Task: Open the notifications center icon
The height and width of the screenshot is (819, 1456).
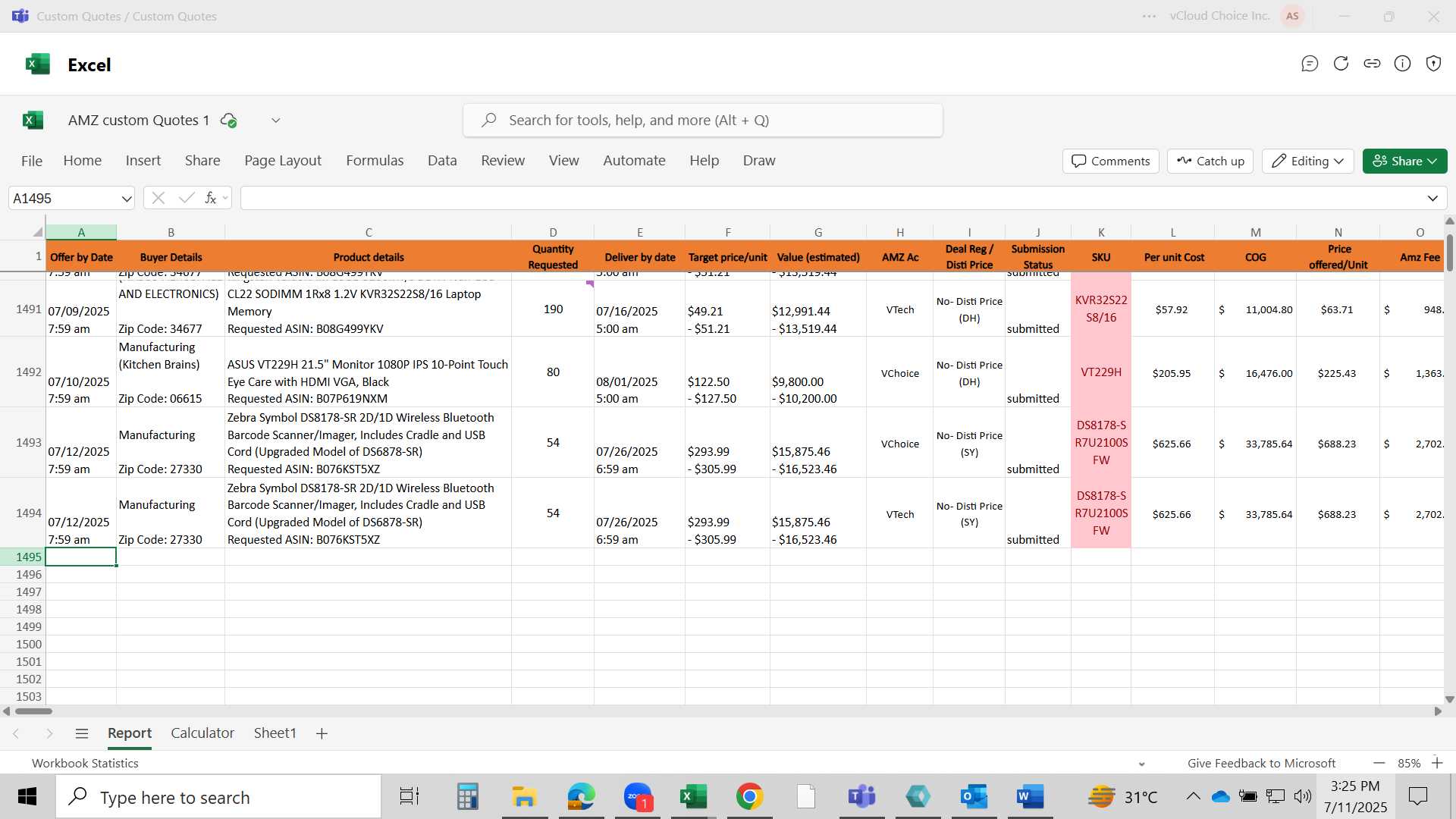Action: pos(1417,796)
